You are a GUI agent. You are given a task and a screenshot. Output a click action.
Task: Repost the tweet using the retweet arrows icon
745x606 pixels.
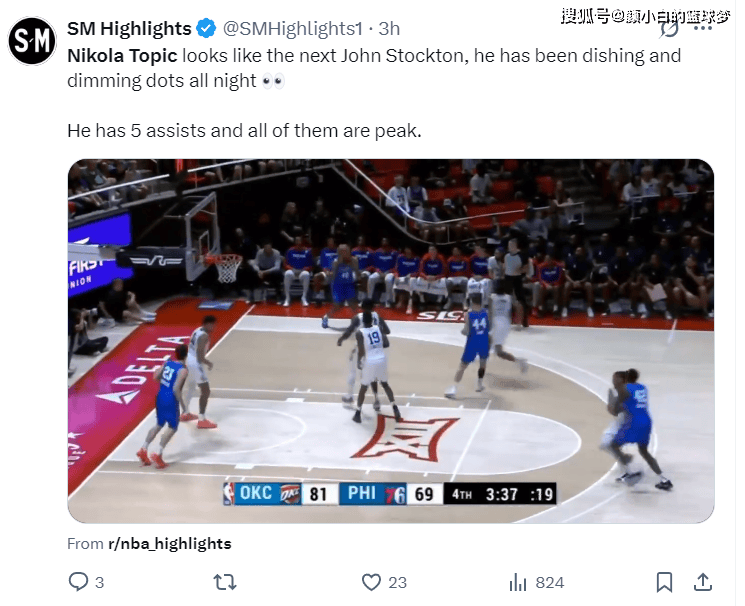(225, 582)
